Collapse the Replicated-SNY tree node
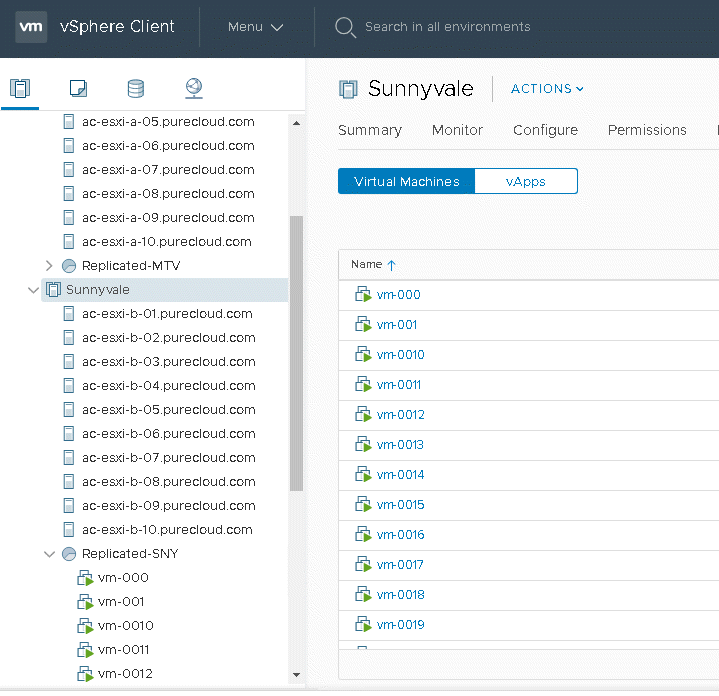The height and width of the screenshot is (696, 719). coord(49,554)
